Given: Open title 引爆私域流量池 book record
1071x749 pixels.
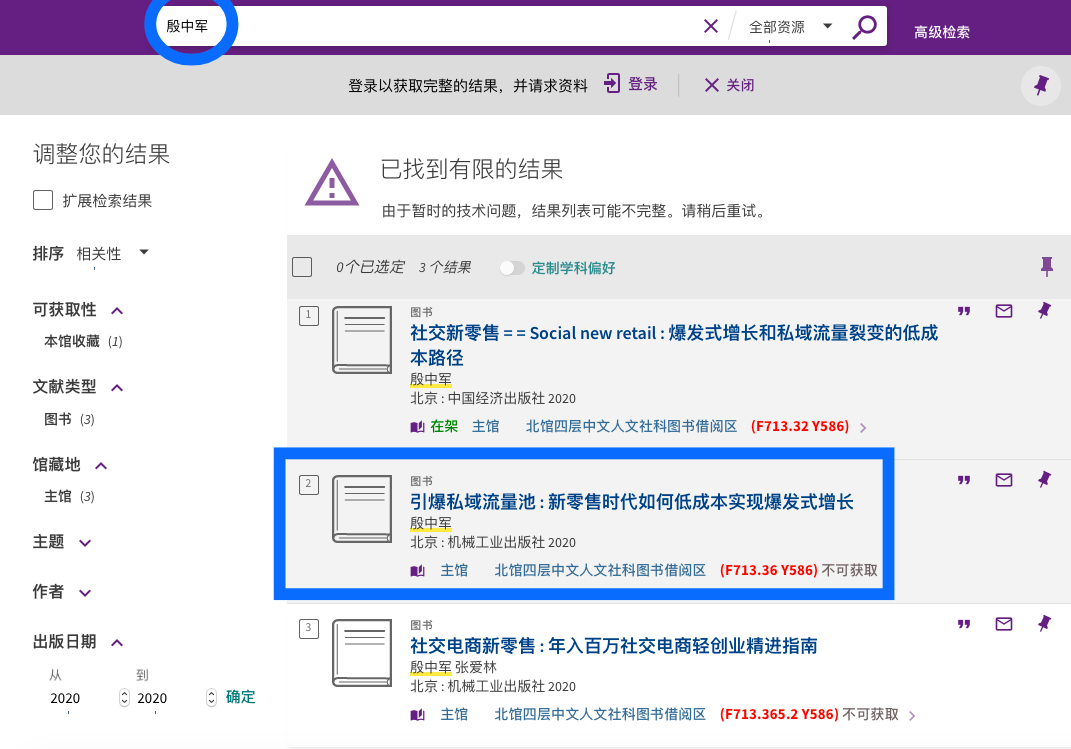Looking at the screenshot, I should point(631,502).
